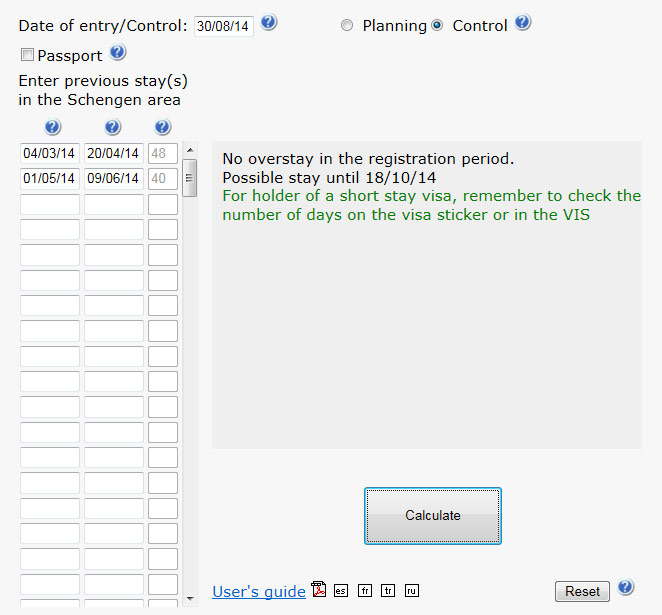Viewport: 662px width, 615px height.
Task: Click the Reset button
Action: pyautogui.click(x=582, y=591)
